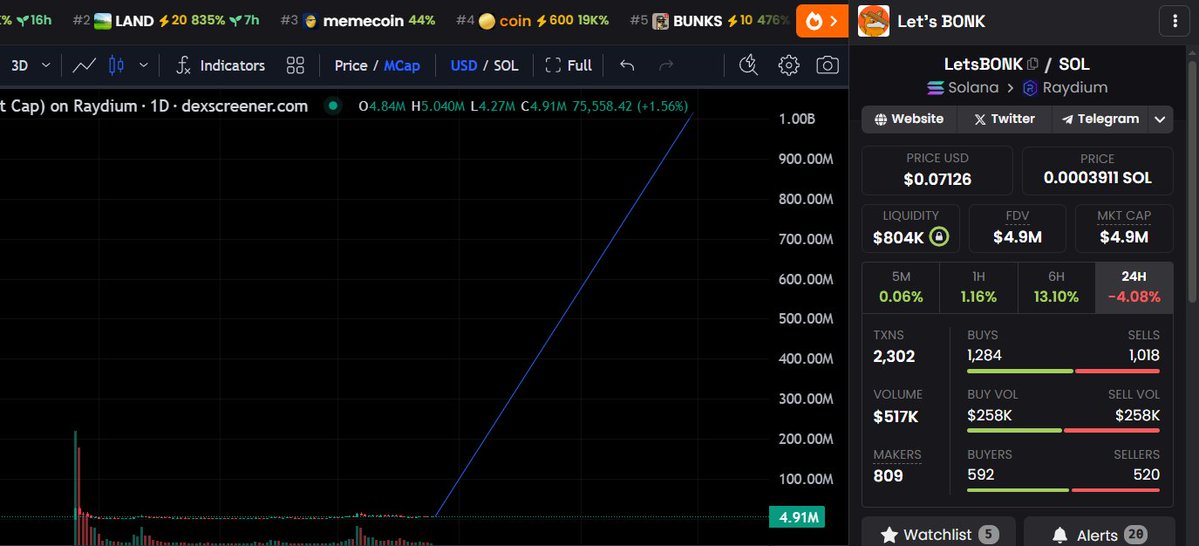Click the MKT CAP $4.9M box
Image resolution: width=1199 pixels, height=546 pixels.
[1124, 228]
